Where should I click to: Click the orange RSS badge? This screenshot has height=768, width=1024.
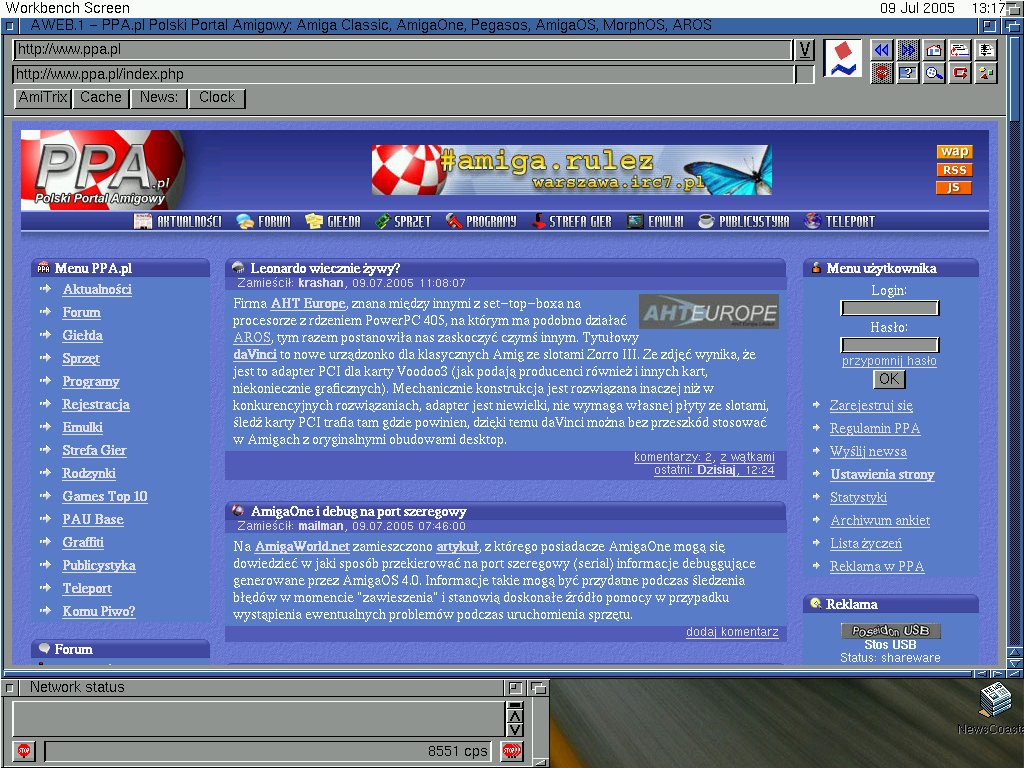click(x=954, y=170)
